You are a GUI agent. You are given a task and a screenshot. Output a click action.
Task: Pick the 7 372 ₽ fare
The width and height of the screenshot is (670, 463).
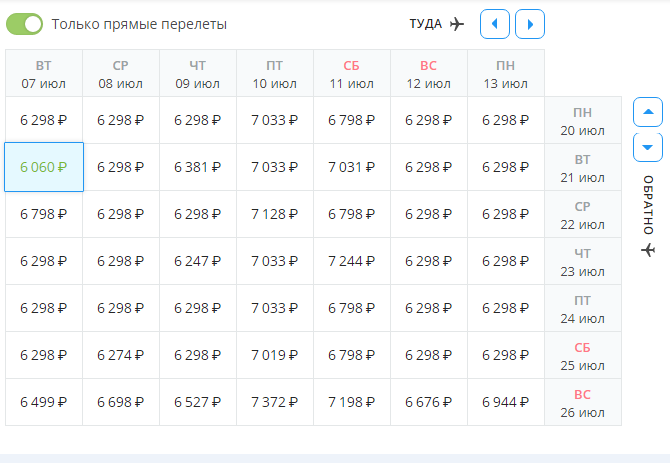(x=275, y=402)
